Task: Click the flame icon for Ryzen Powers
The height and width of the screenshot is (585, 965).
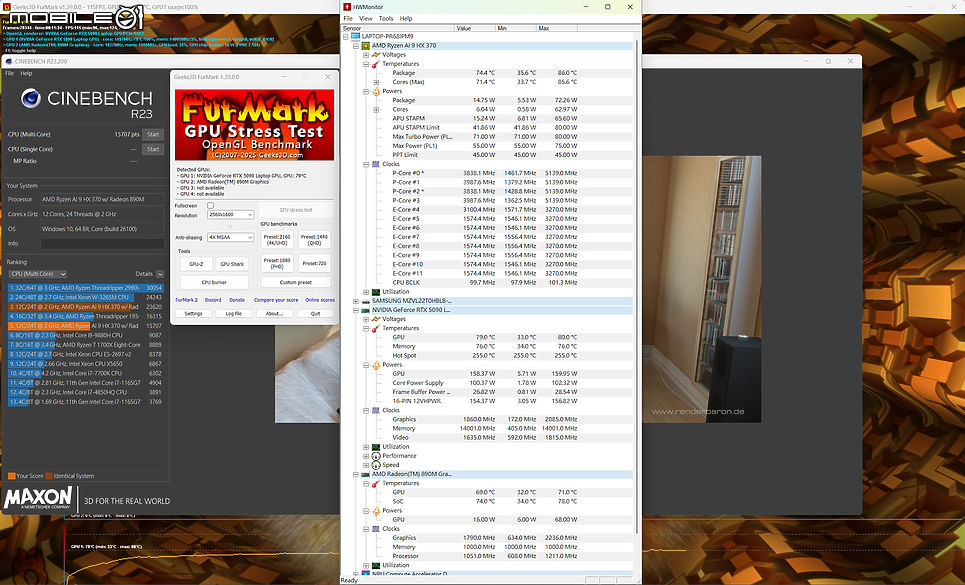Action: click(x=375, y=91)
